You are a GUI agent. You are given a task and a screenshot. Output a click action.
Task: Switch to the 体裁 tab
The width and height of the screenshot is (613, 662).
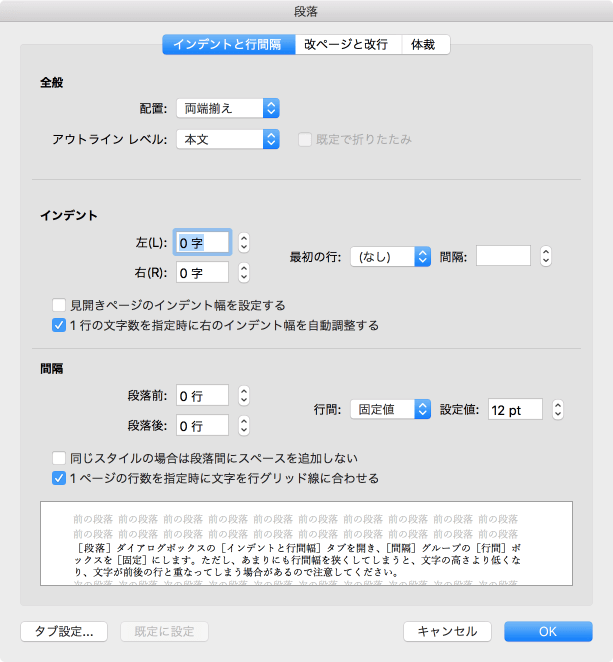point(424,45)
